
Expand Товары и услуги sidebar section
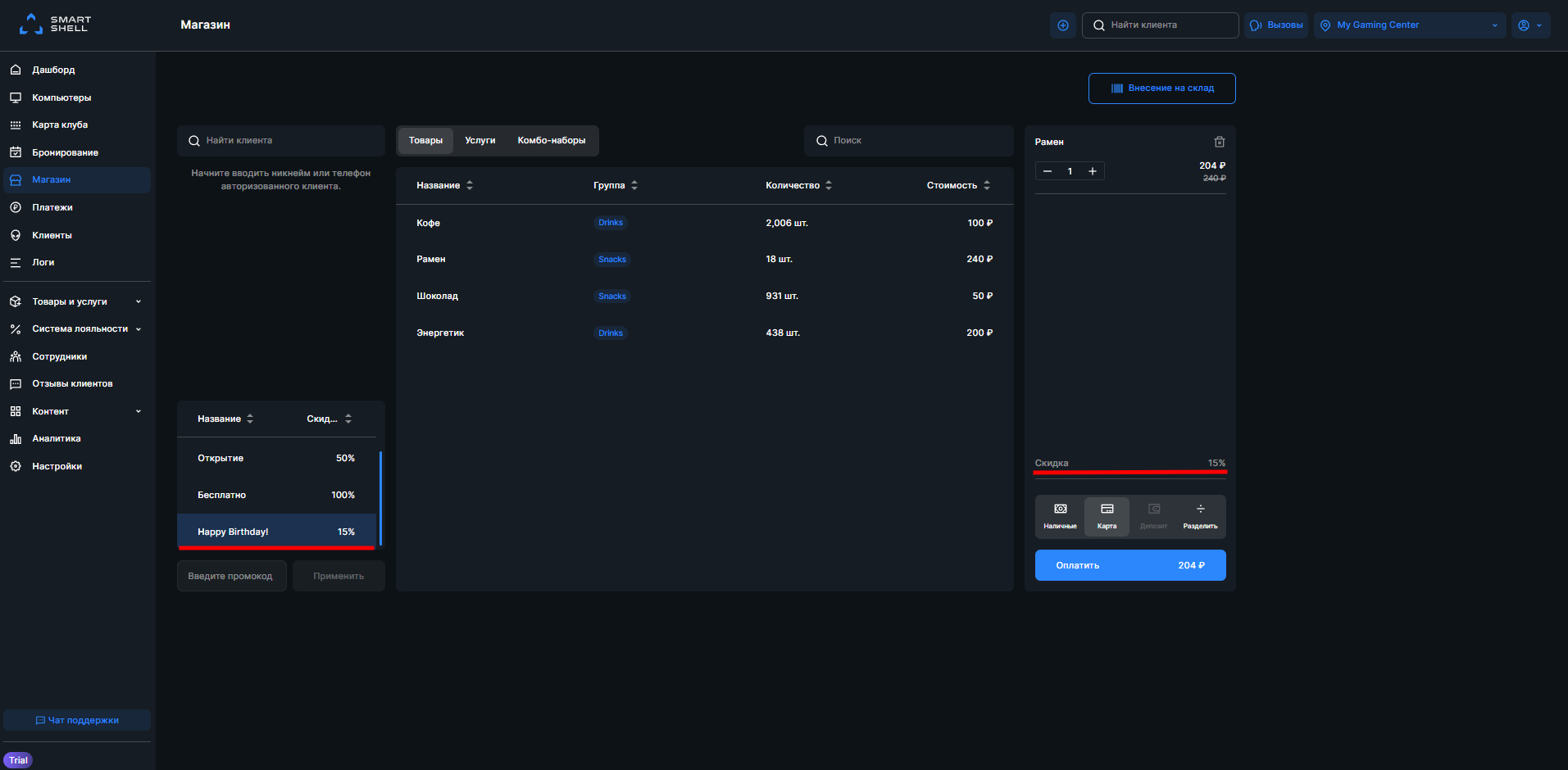pyautogui.click(x=76, y=301)
